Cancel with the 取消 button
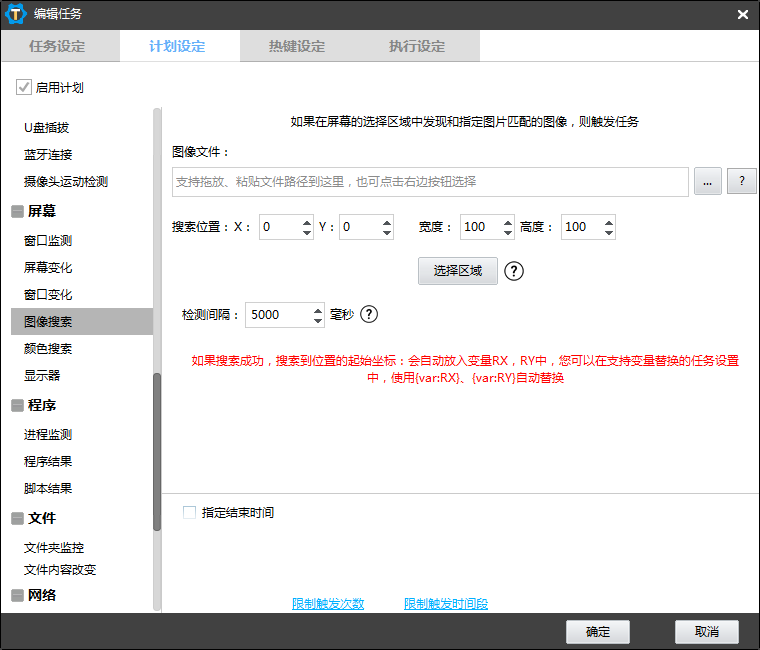Viewport: 760px width, 650px height. 707,632
